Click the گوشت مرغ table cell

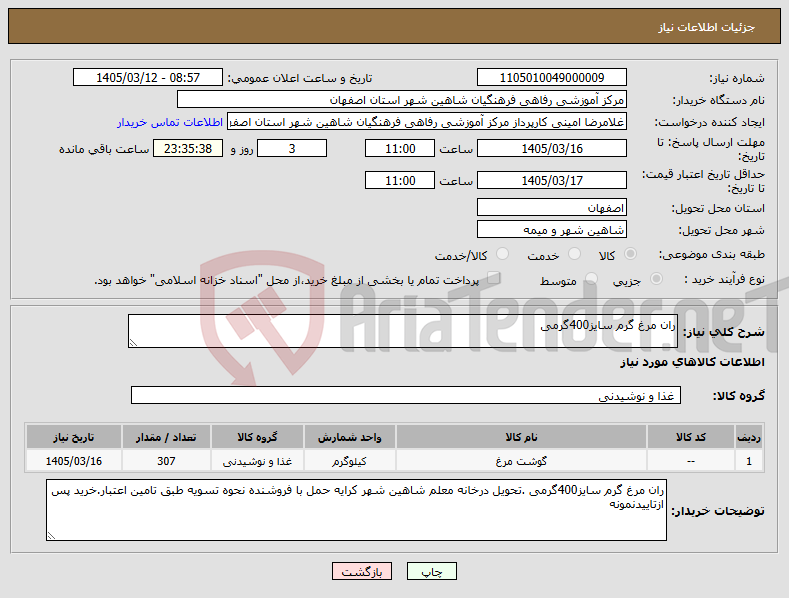[x=521, y=461]
